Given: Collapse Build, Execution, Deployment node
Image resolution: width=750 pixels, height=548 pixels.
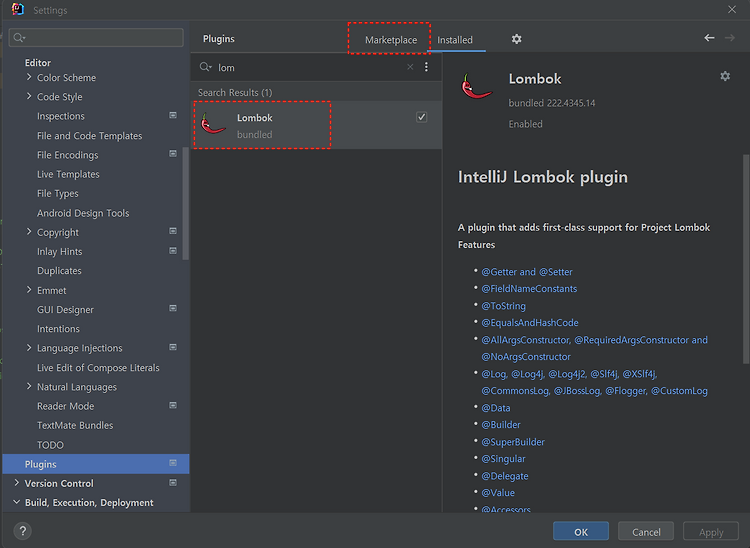Looking at the screenshot, I should [x=17, y=502].
